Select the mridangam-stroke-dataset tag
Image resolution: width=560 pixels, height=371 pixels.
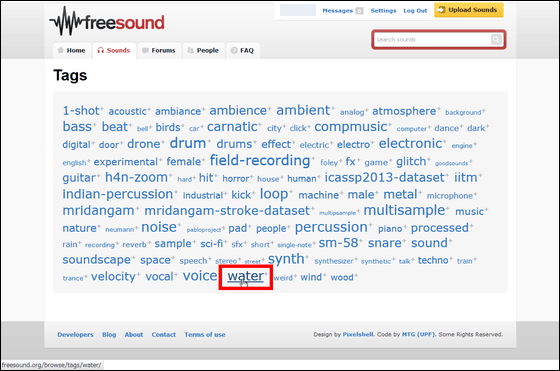pyautogui.click(x=227, y=211)
